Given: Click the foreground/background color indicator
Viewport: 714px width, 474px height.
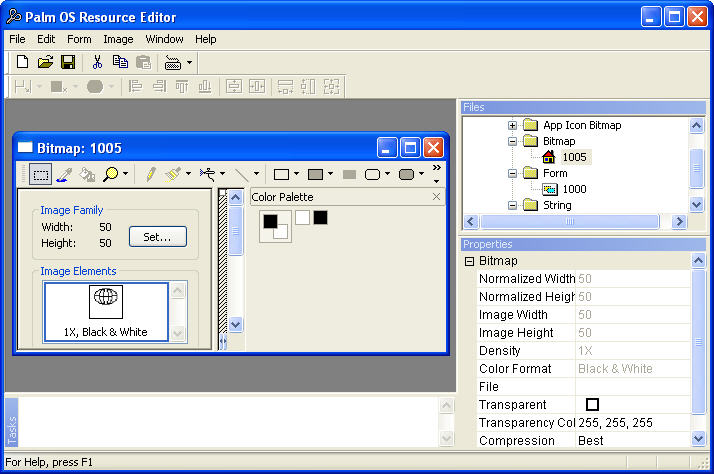Looking at the screenshot, I should coord(275,226).
